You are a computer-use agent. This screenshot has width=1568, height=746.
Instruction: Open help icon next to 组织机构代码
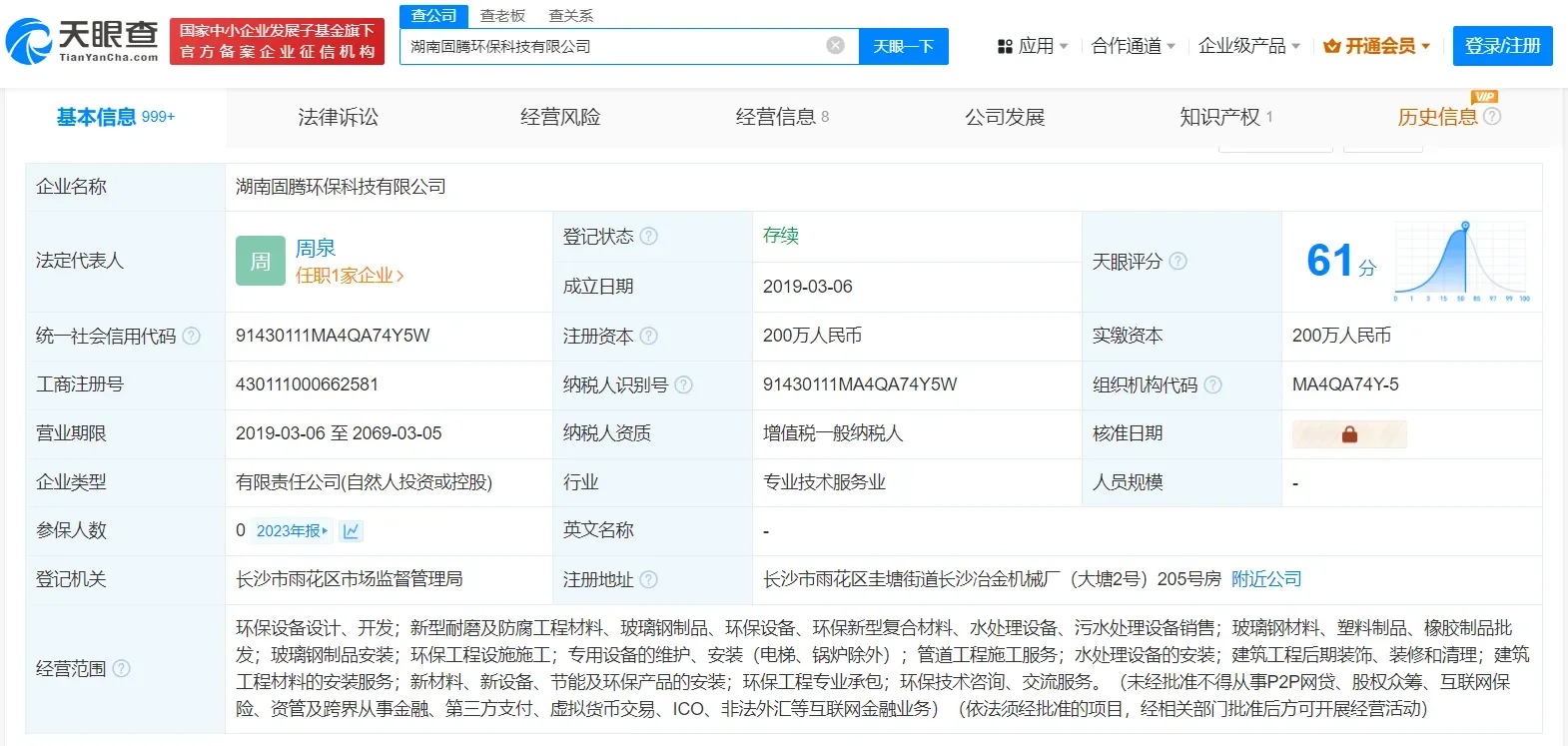click(x=1213, y=385)
